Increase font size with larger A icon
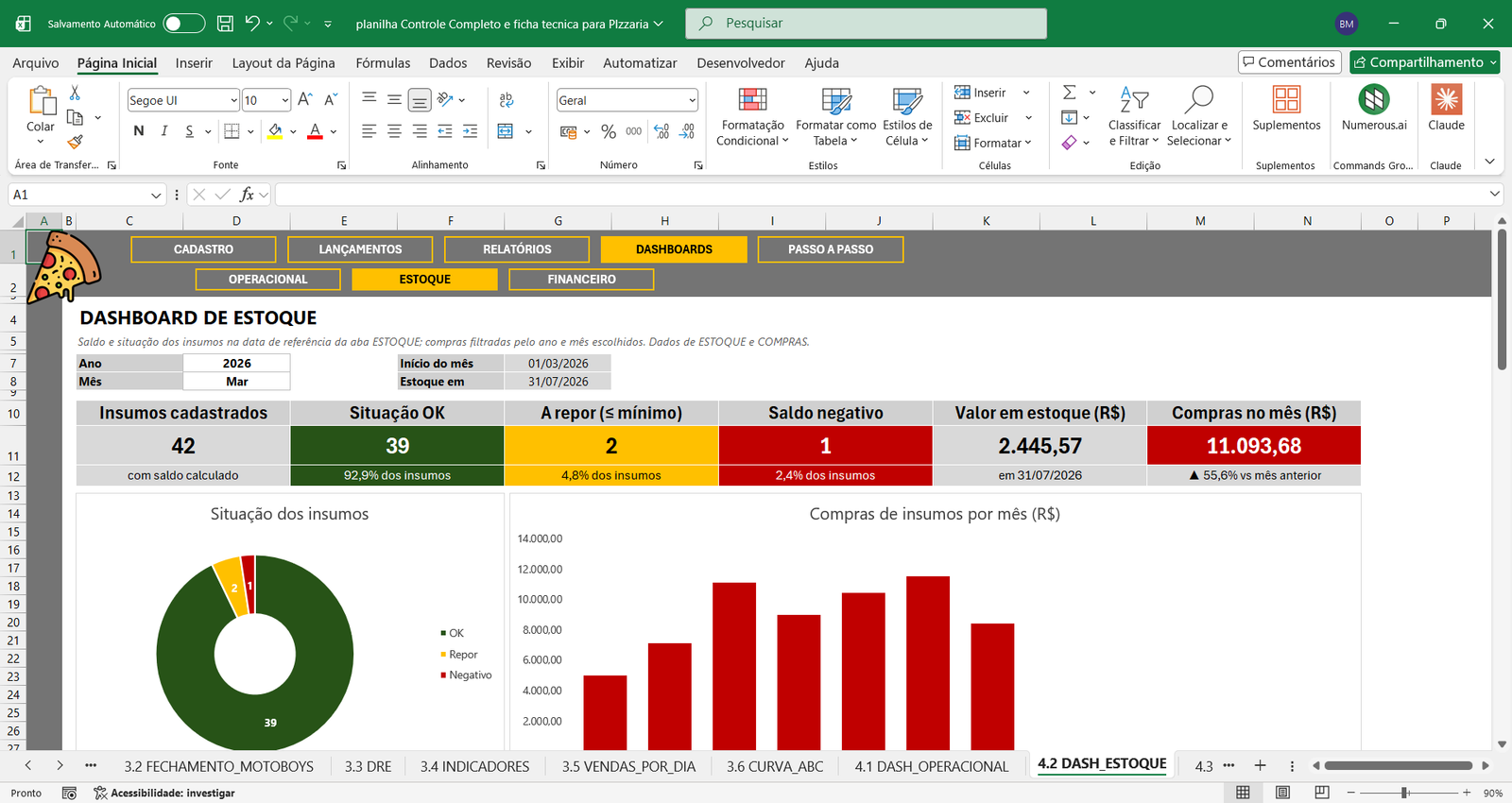 (x=305, y=99)
